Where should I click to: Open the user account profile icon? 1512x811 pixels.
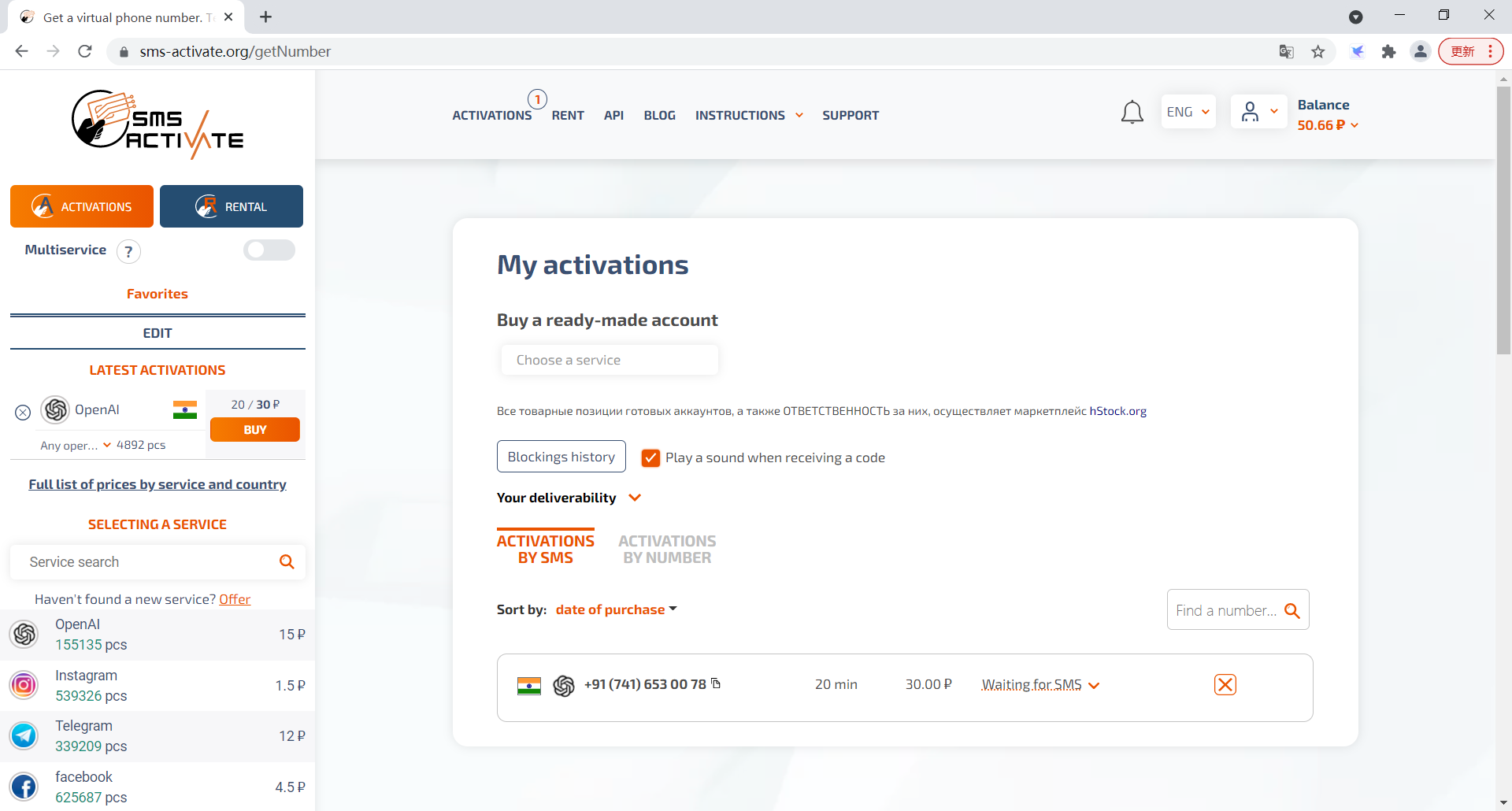1250,112
